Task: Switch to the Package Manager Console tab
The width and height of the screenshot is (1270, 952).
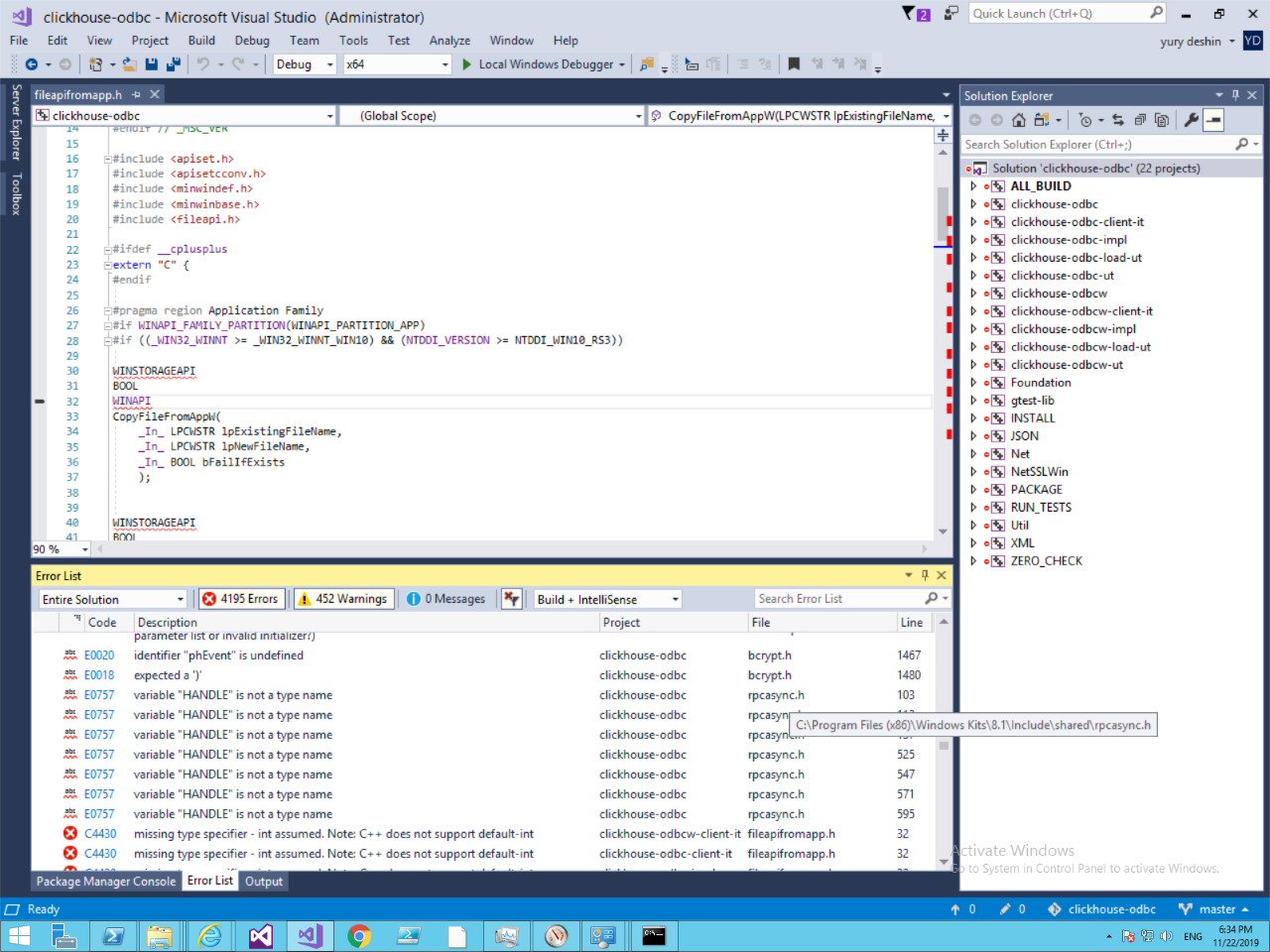Action: coord(106,882)
